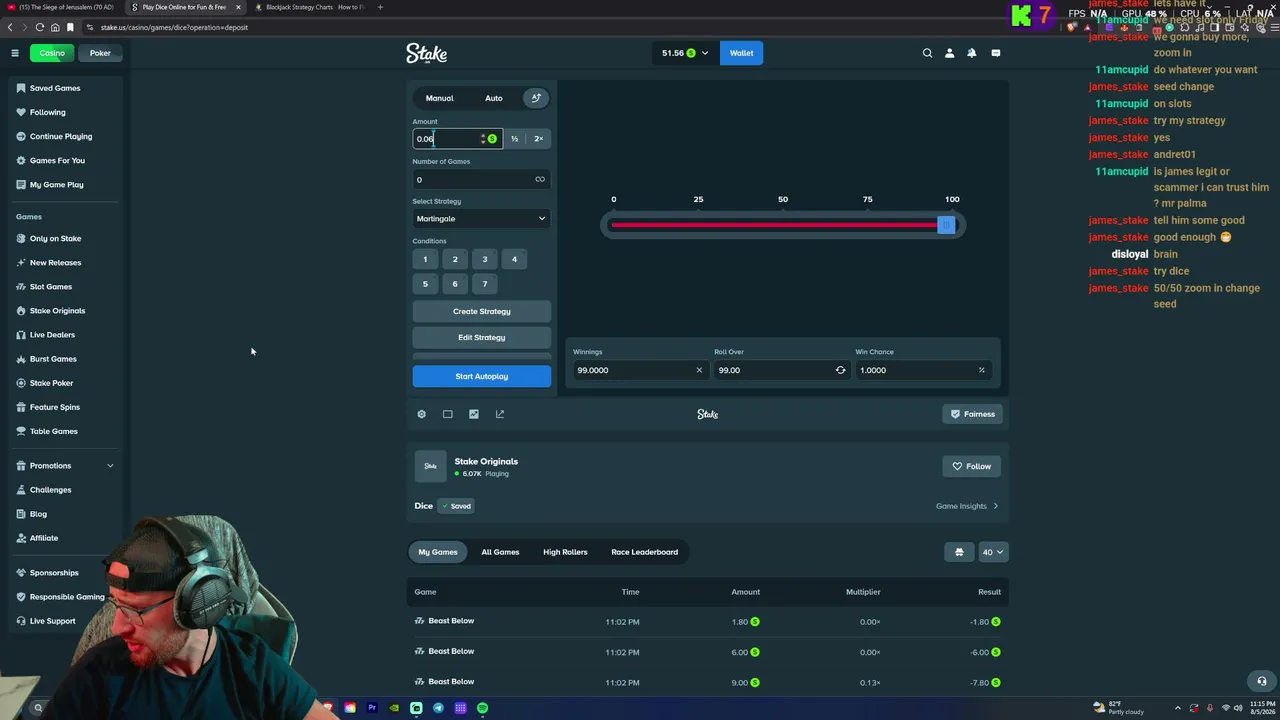Go back in browser history

(x=11, y=27)
